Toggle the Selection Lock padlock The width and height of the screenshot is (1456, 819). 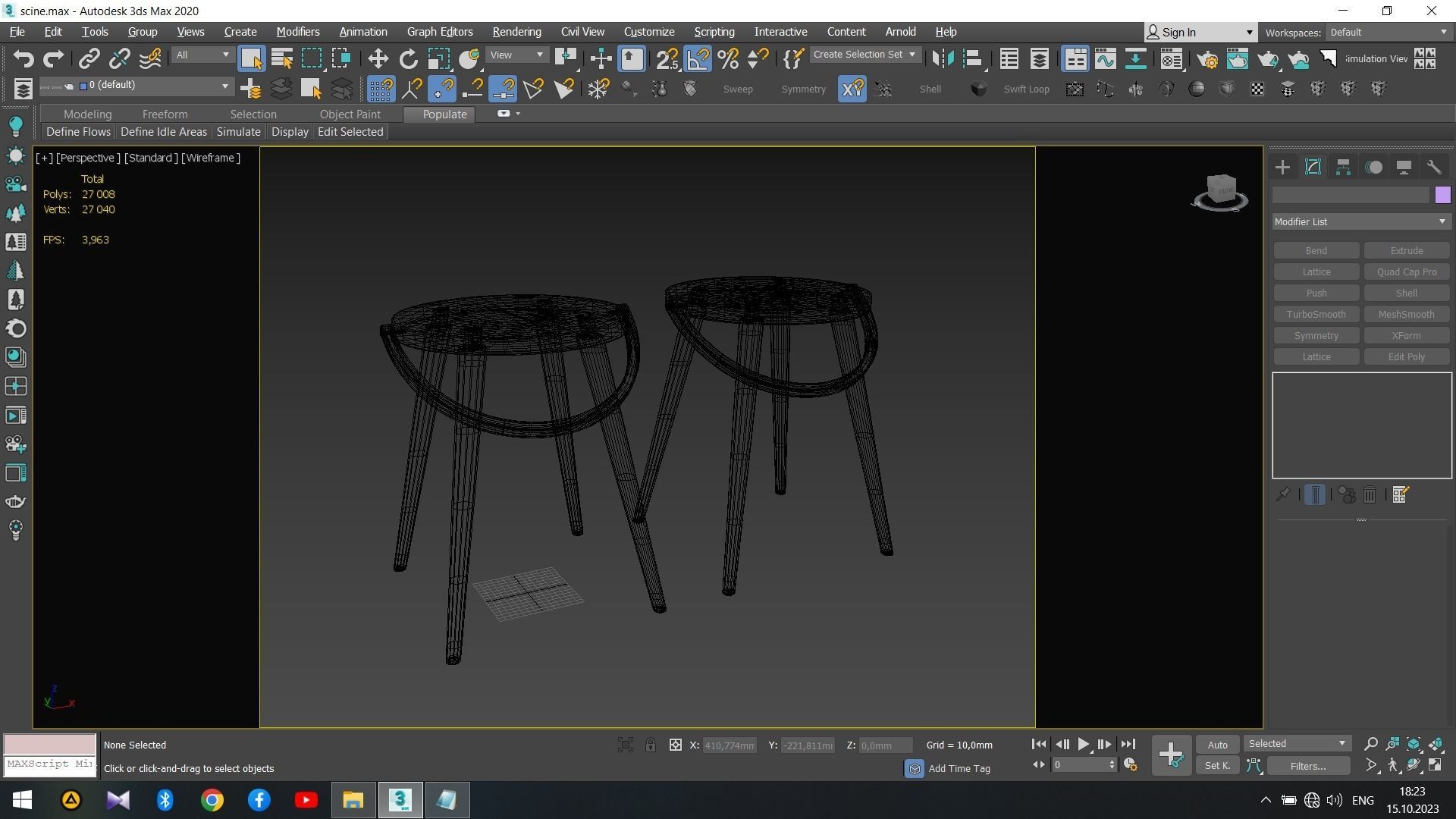pyautogui.click(x=651, y=745)
